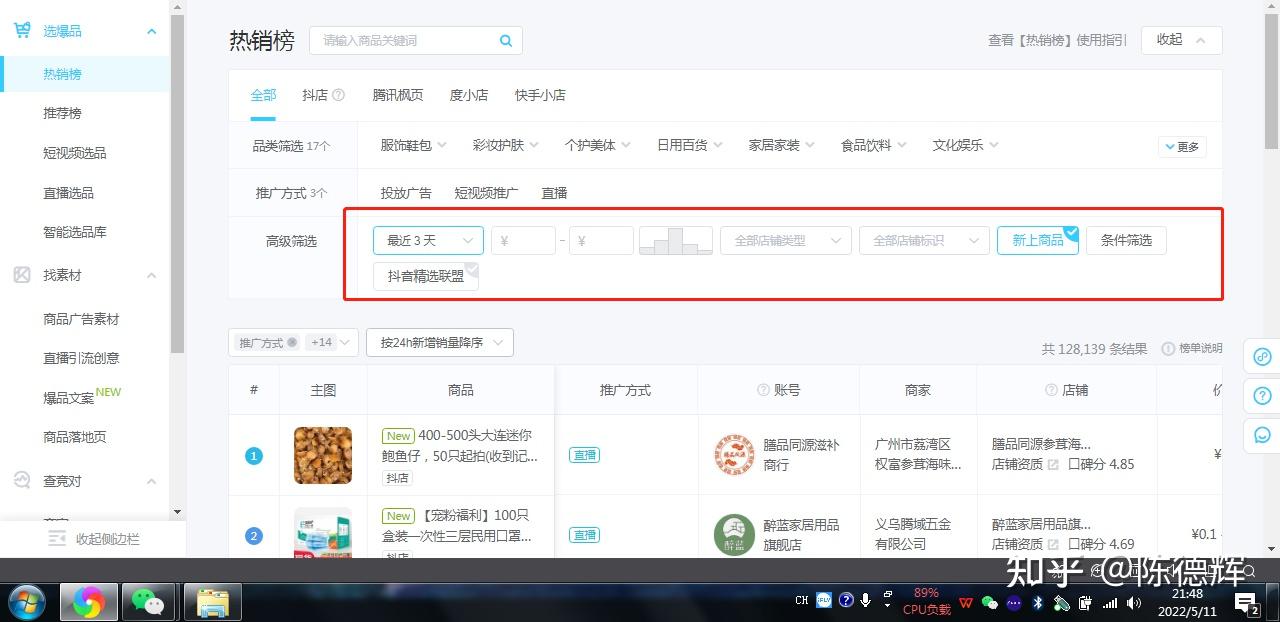This screenshot has height=622, width=1280.
Task: Click the minimum price input field
Action: 523,240
